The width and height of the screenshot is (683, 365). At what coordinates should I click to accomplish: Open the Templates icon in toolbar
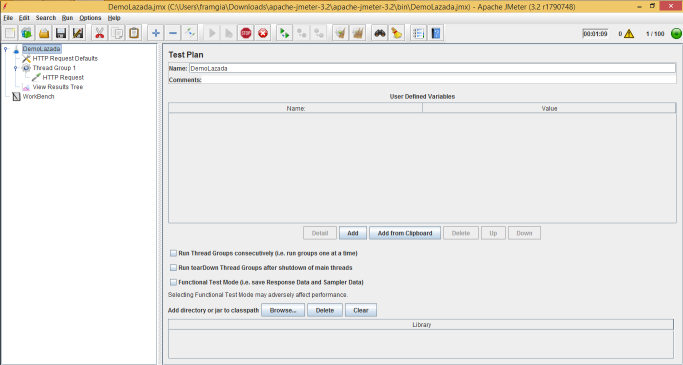pos(27,33)
